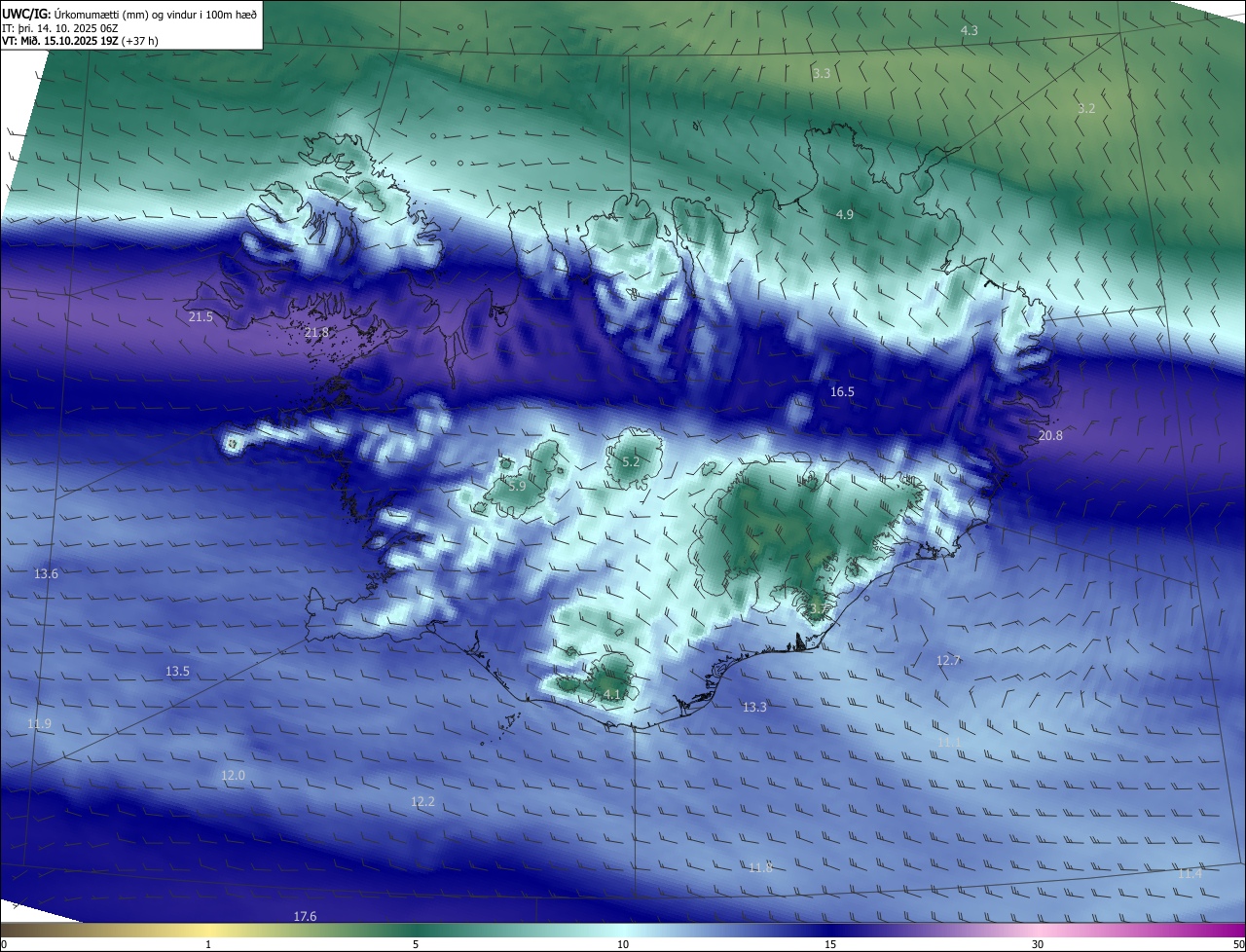Click the colorbar tick label 30

[1038, 944]
